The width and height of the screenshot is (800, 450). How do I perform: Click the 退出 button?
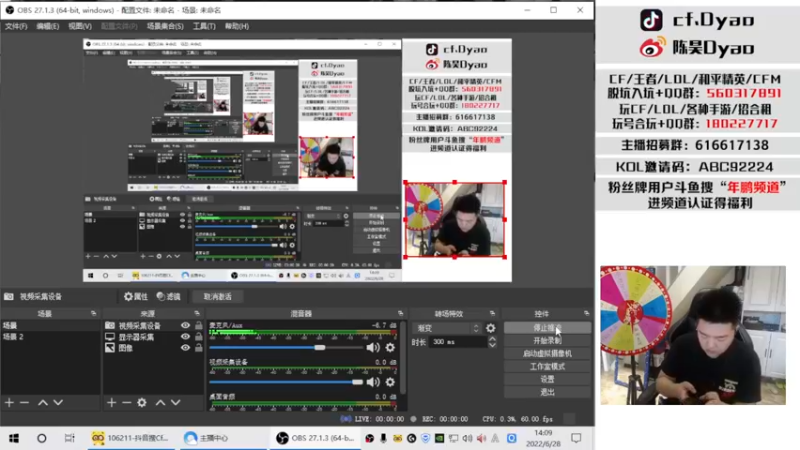pos(547,392)
